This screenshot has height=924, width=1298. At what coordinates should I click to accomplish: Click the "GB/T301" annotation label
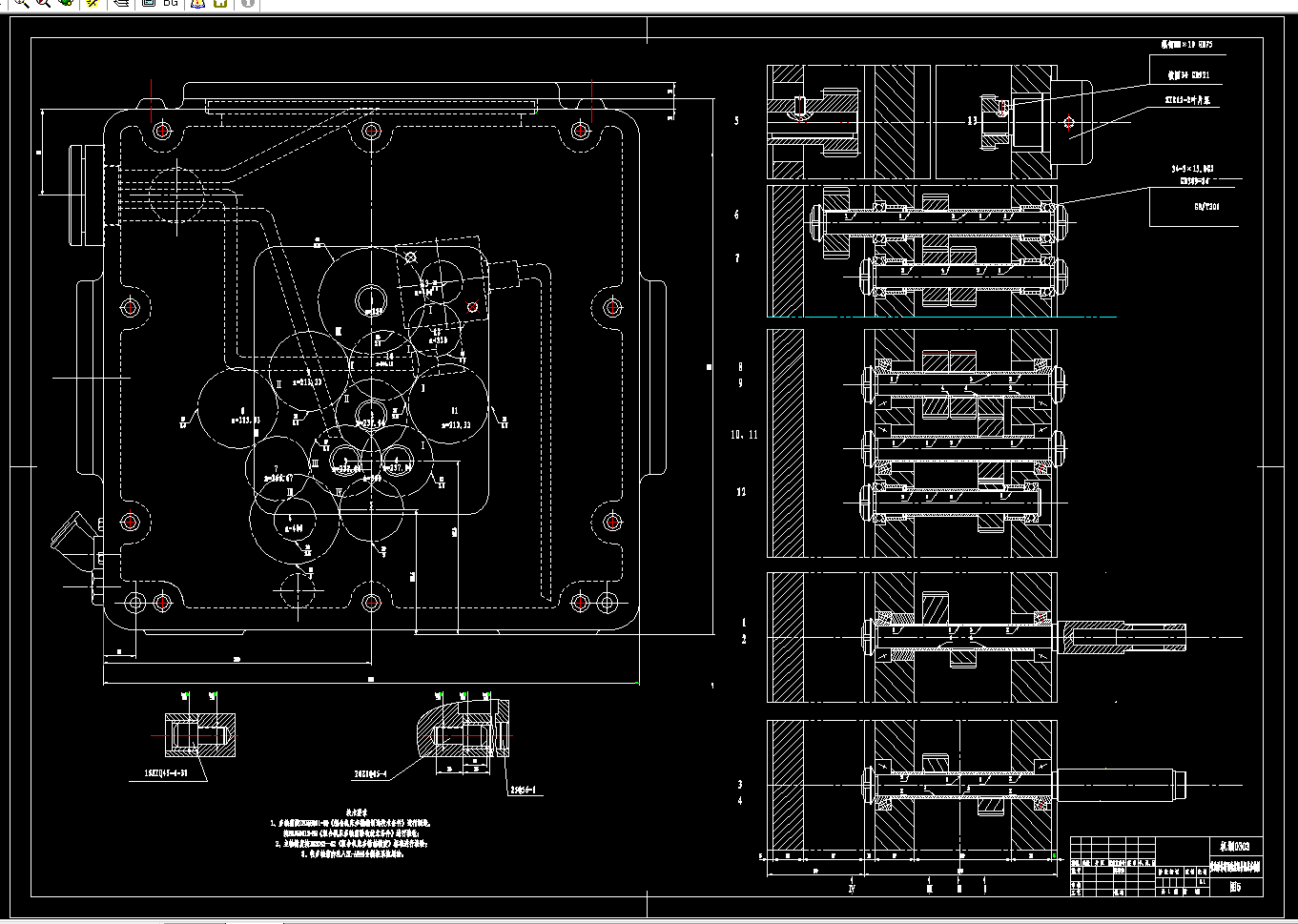(1206, 205)
